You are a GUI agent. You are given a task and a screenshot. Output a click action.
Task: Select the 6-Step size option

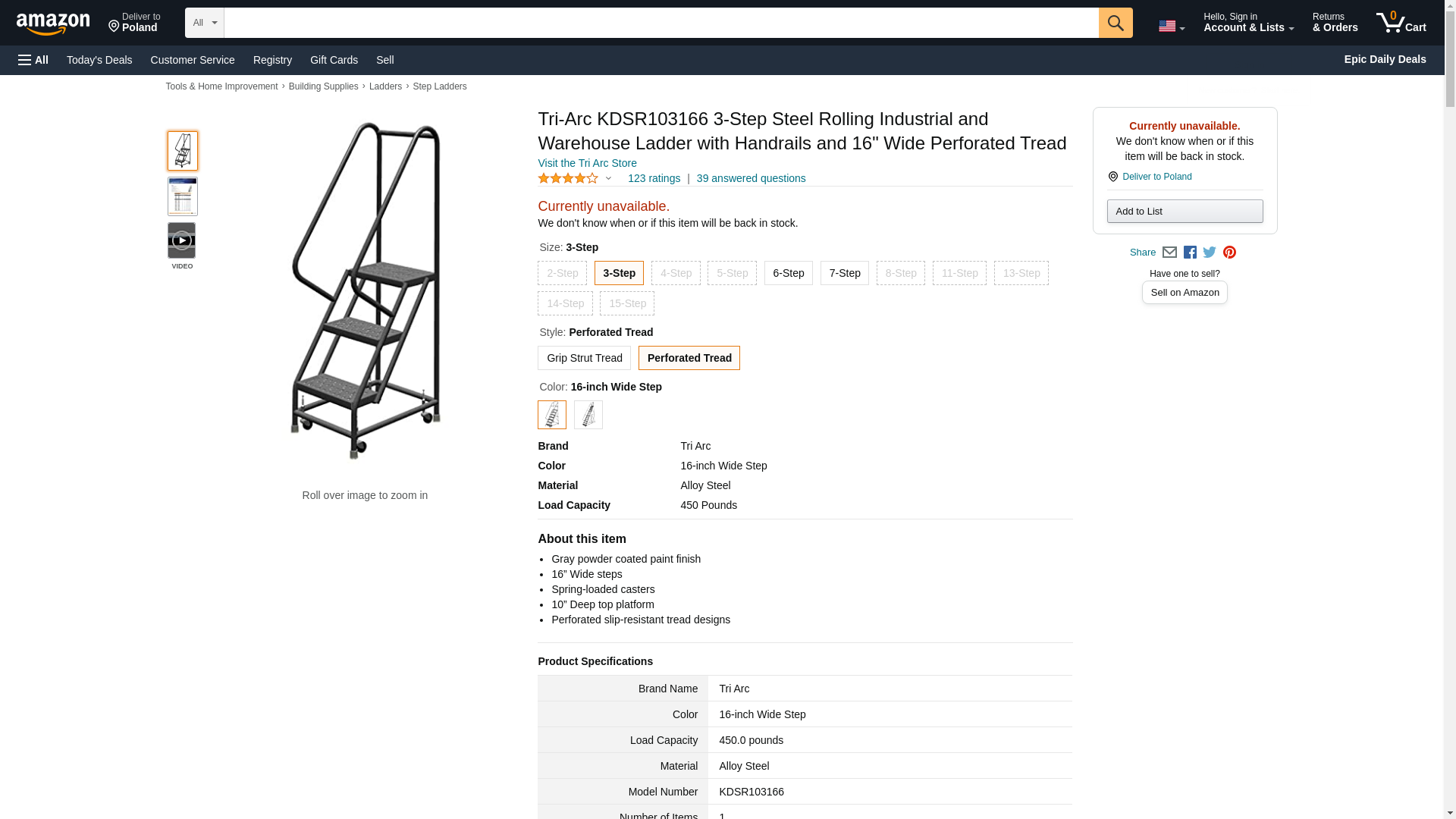tap(788, 273)
